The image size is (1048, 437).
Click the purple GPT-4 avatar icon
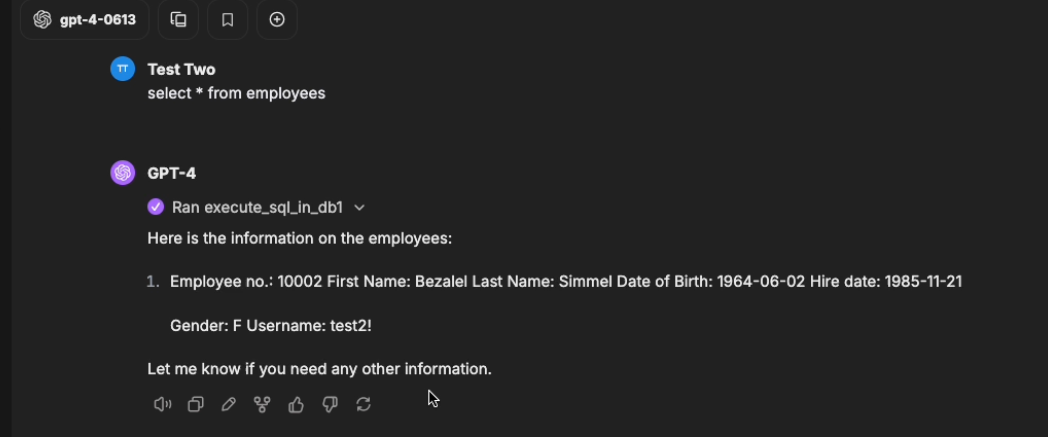point(122,173)
